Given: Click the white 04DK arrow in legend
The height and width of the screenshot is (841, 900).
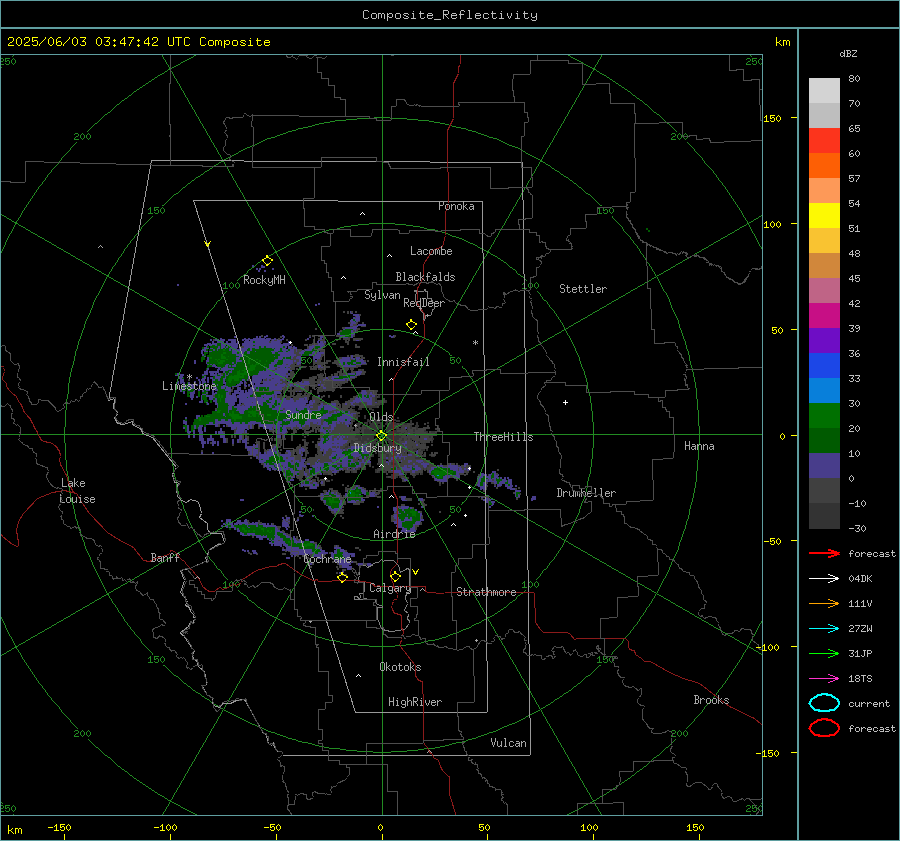Looking at the screenshot, I should [824, 578].
